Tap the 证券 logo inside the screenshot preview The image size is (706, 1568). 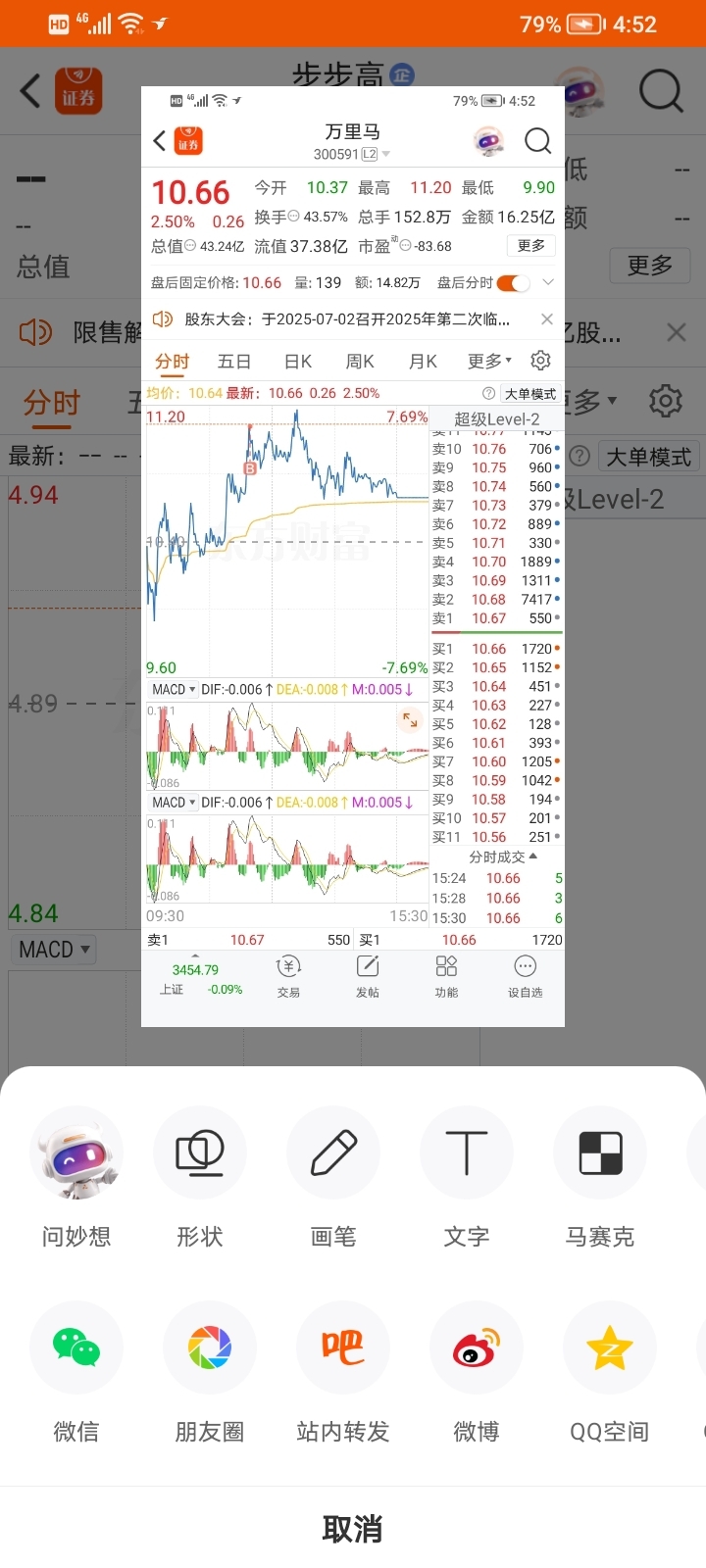188,141
